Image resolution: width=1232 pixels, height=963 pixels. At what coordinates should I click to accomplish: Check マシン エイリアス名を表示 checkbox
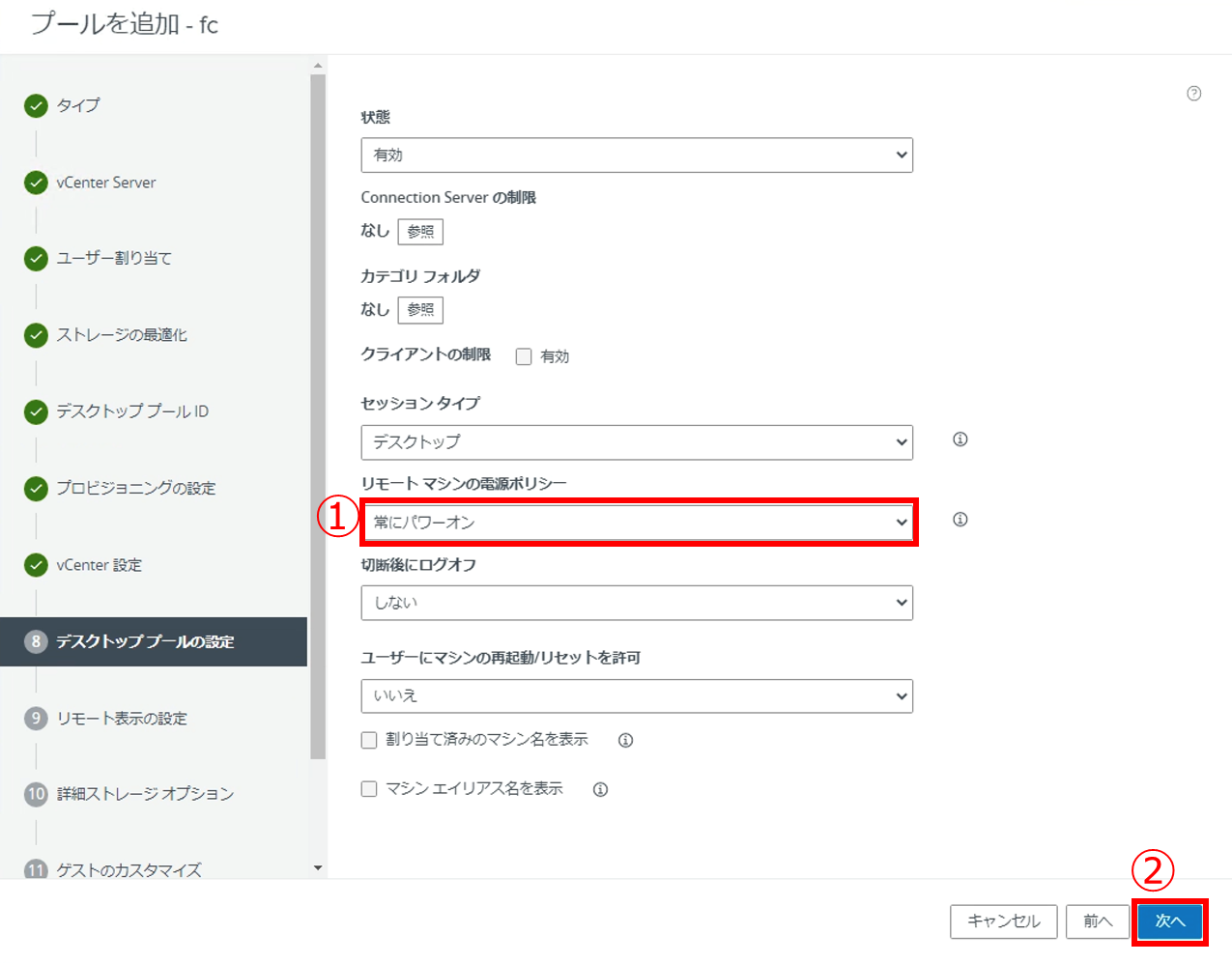pos(369,789)
